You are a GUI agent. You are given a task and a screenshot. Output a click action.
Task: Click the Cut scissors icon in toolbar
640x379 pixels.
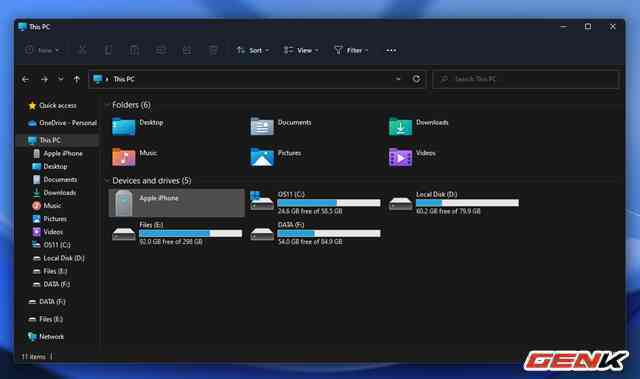coord(82,50)
